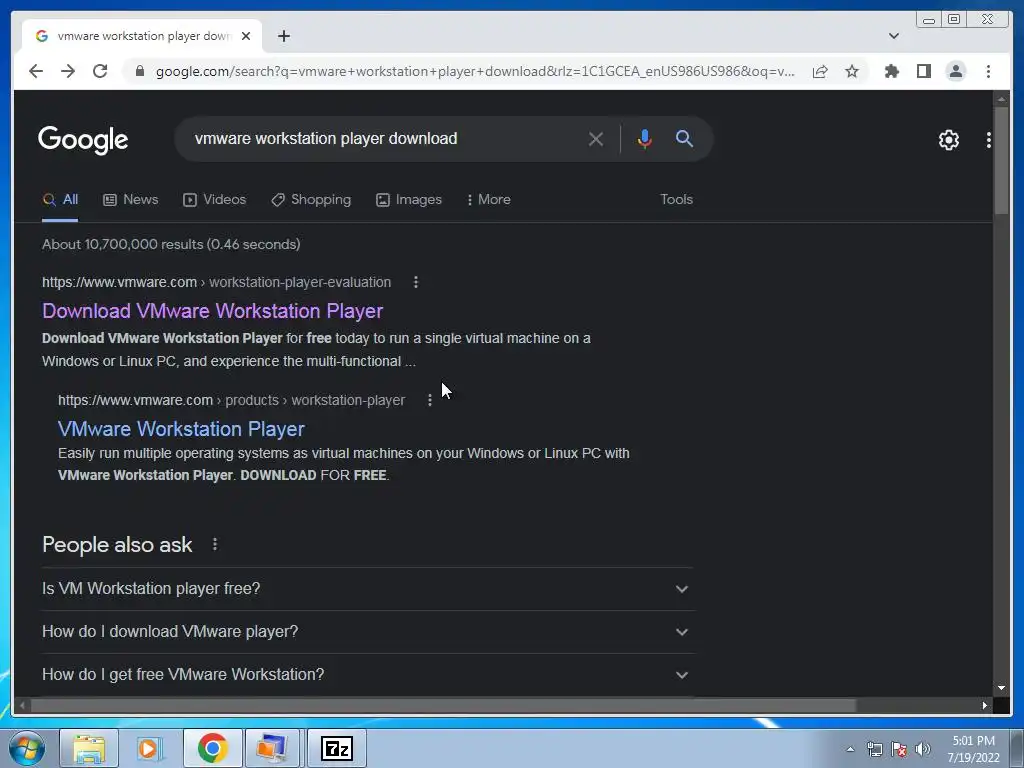Switch to Videos results
The image size is (1024, 768).
coord(214,200)
